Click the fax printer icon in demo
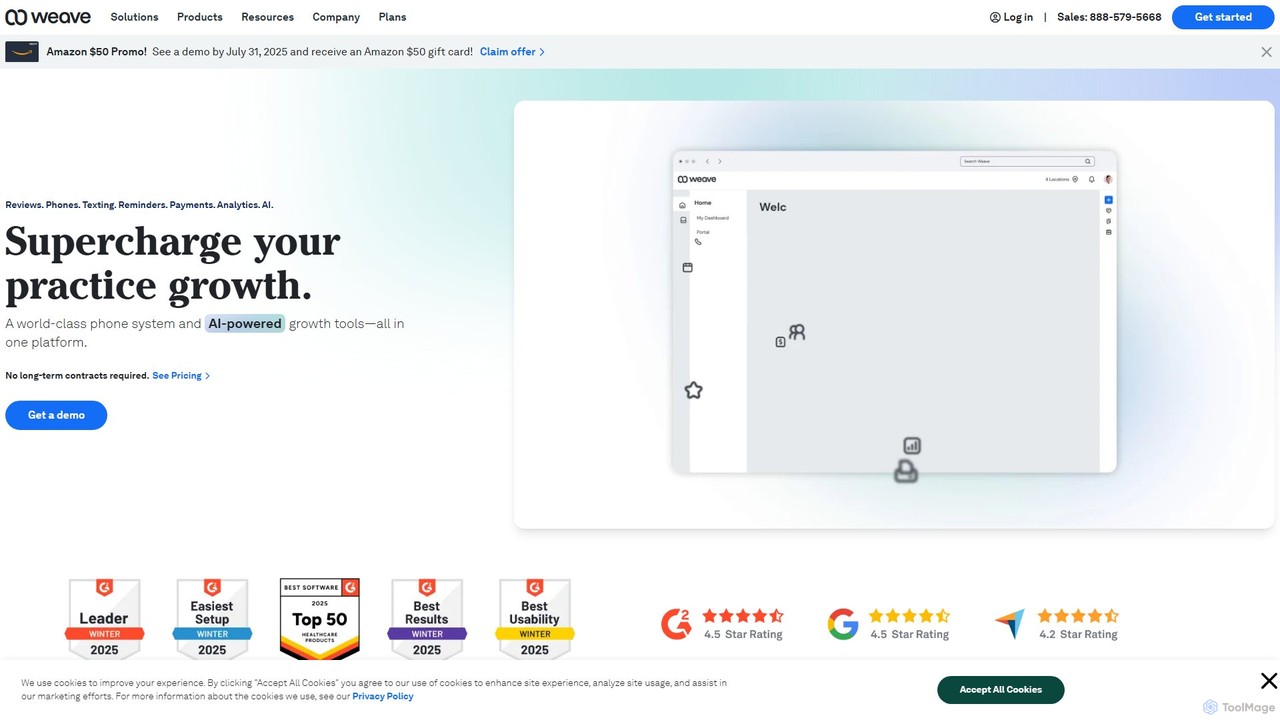Viewport: 1280px width, 720px height. pos(906,472)
